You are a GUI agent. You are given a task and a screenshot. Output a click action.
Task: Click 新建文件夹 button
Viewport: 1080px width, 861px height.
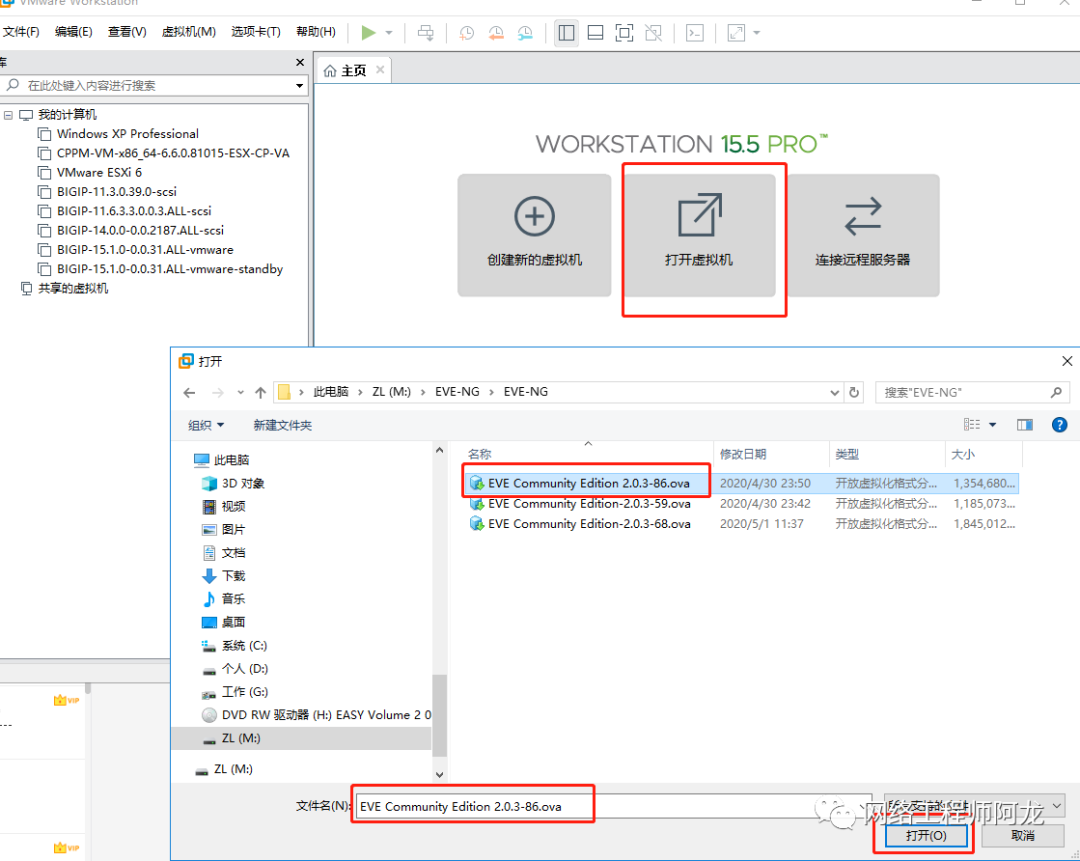click(282, 425)
